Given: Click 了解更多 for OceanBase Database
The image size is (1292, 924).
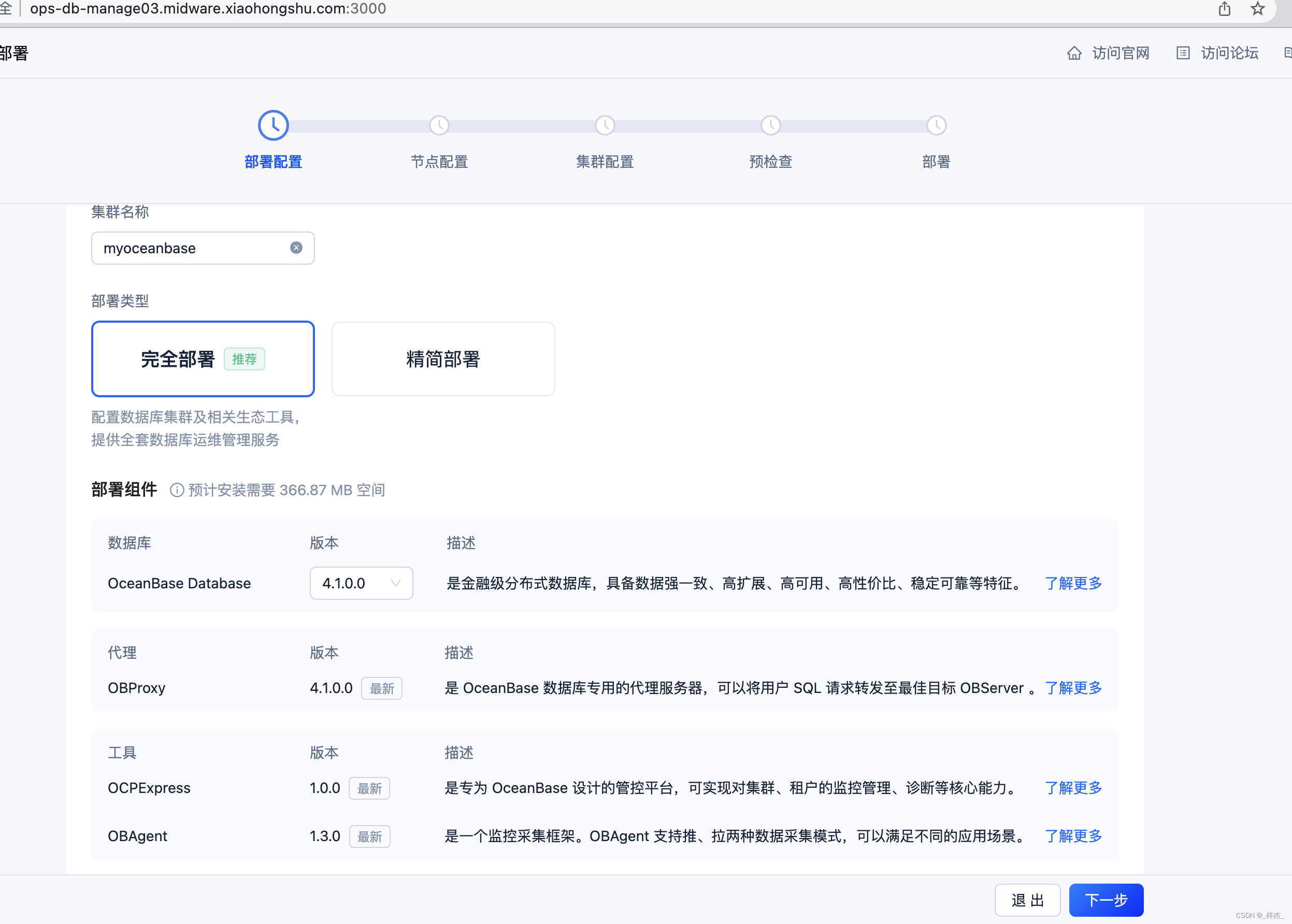Looking at the screenshot, I should coord(1073,583).
